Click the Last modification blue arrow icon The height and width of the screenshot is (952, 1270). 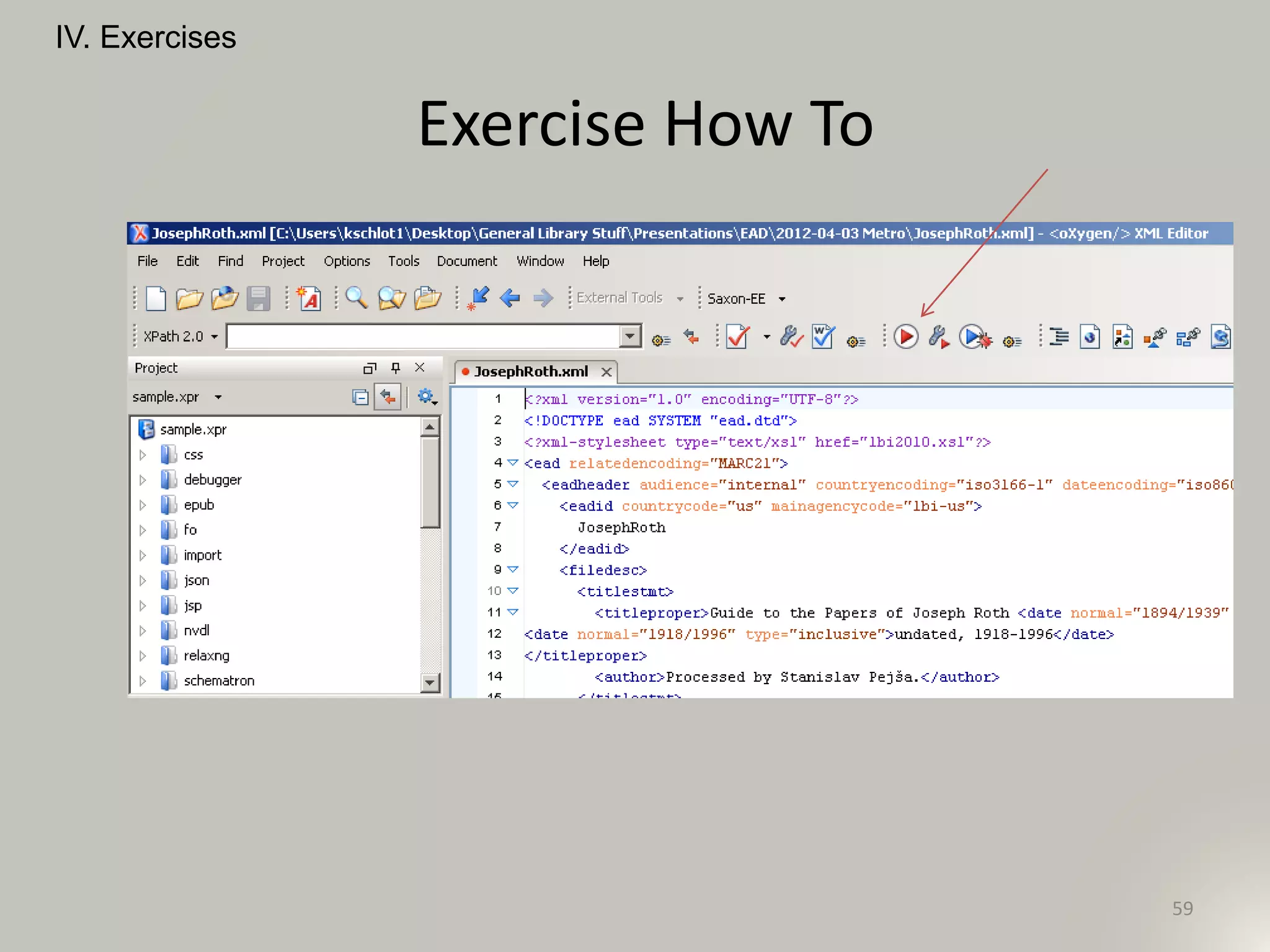tap(477, 299)
